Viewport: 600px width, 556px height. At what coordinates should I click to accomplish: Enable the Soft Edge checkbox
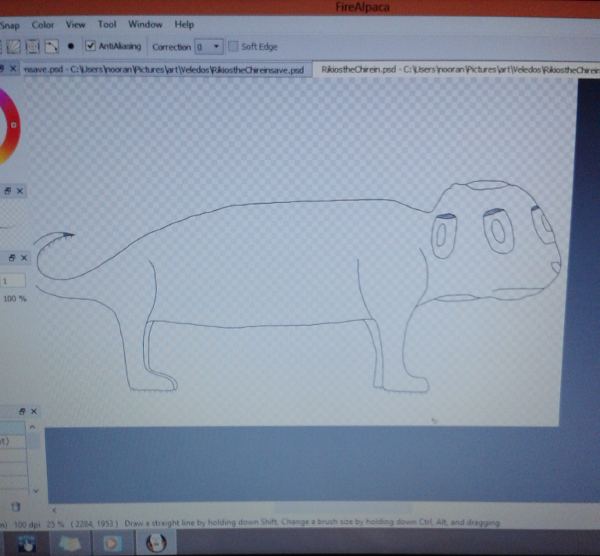[x=233, y=46]
